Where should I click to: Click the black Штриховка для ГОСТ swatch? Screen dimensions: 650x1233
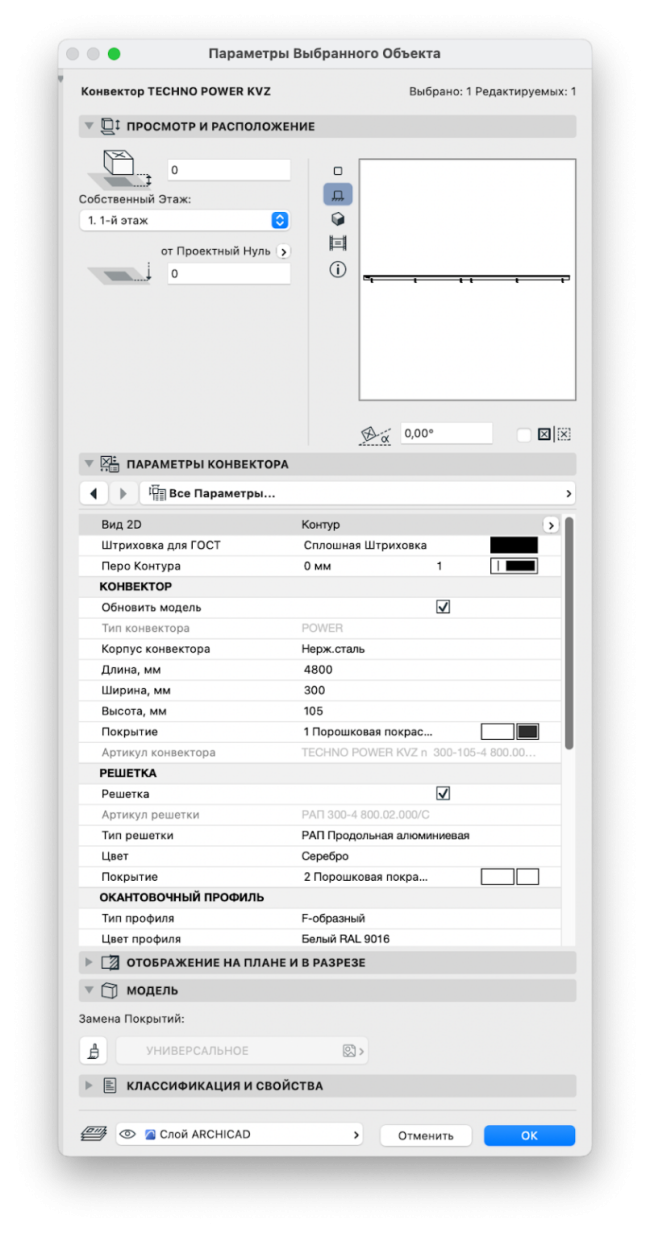coord(513,545)
